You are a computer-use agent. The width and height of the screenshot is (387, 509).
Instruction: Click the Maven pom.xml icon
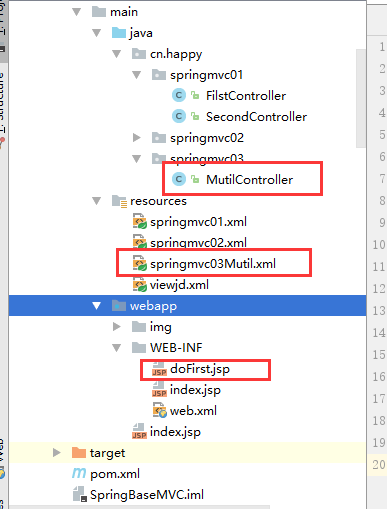tap(79, 473)
